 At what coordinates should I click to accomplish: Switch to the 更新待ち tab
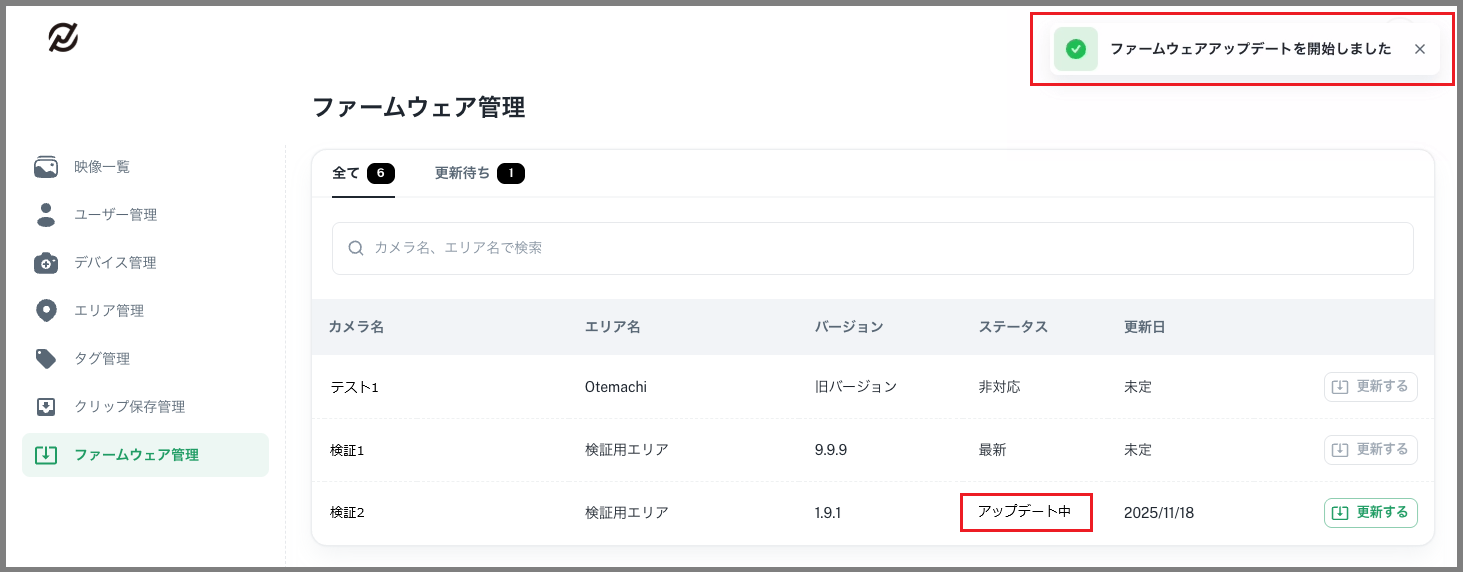(x=479, y=173)
